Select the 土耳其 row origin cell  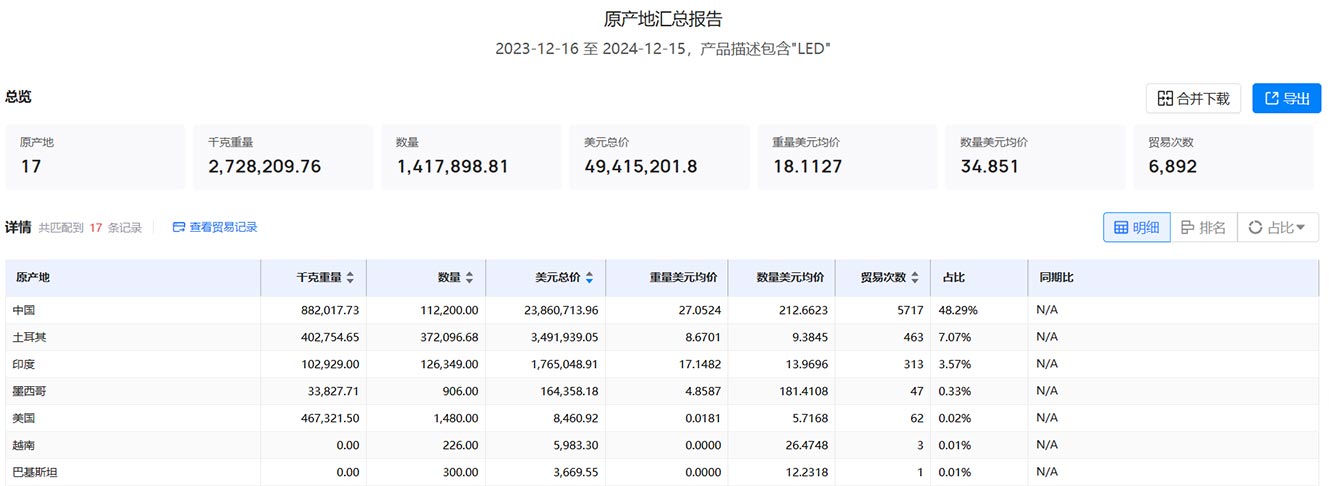(x=133, y=337)
